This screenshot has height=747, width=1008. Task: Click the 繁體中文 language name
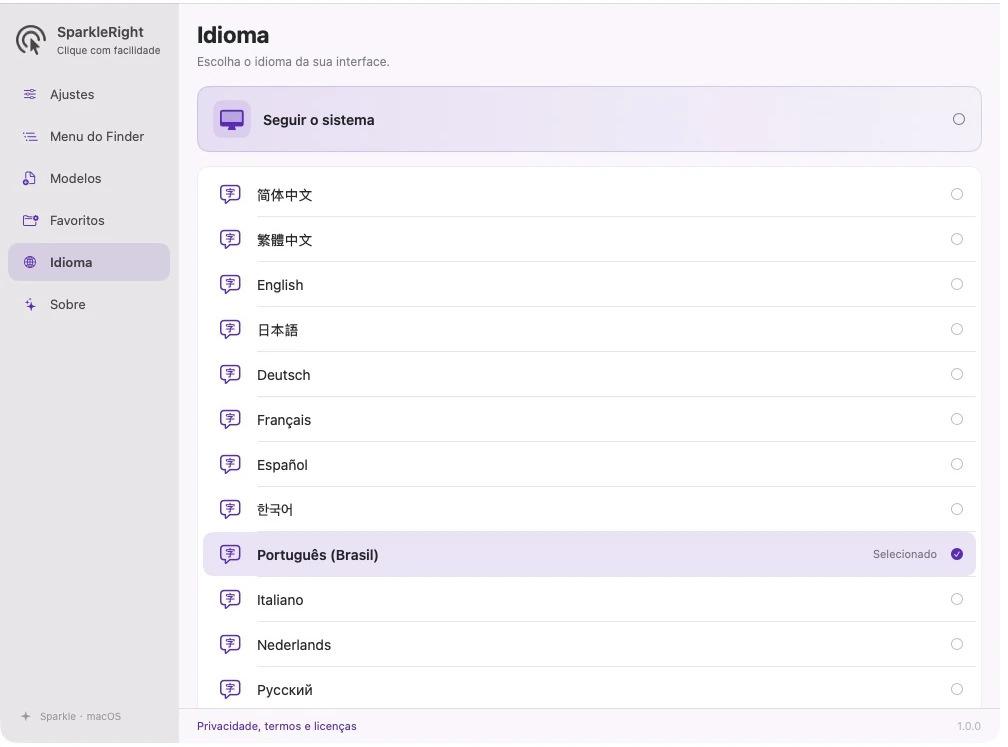tap(284, 240)
